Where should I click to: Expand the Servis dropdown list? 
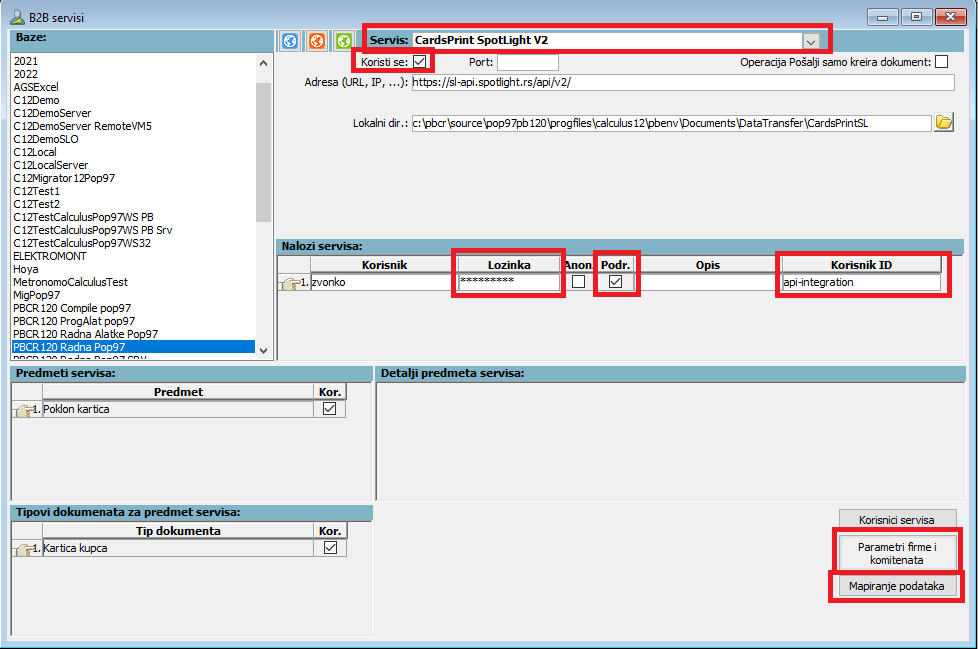(812, 41)
